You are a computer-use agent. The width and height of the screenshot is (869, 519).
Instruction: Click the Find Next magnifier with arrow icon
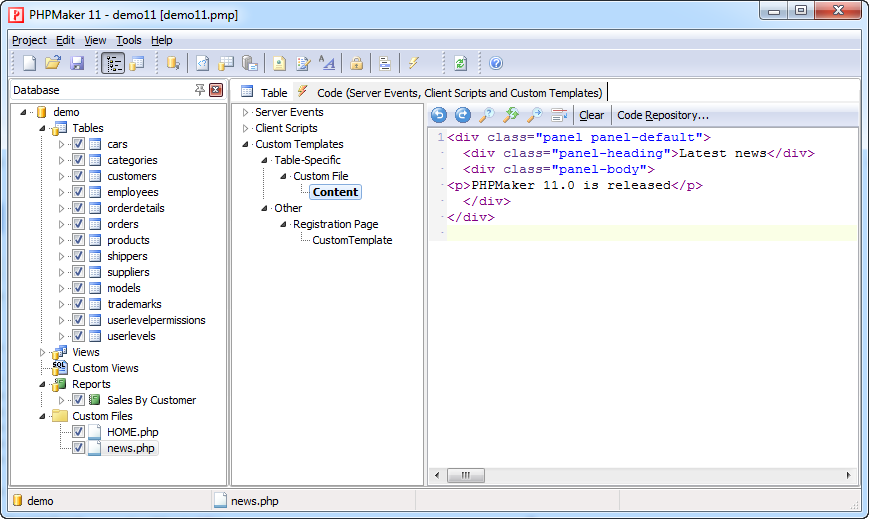(535, 115)
